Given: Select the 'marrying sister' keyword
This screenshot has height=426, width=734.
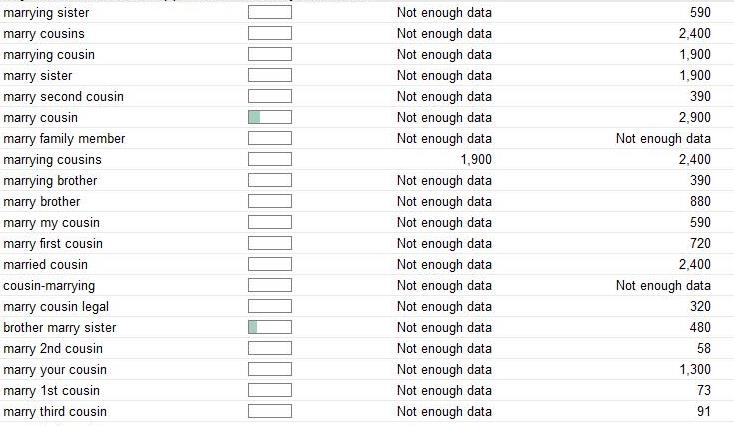Looking at the screenshot, I should [x=46, y=13].
